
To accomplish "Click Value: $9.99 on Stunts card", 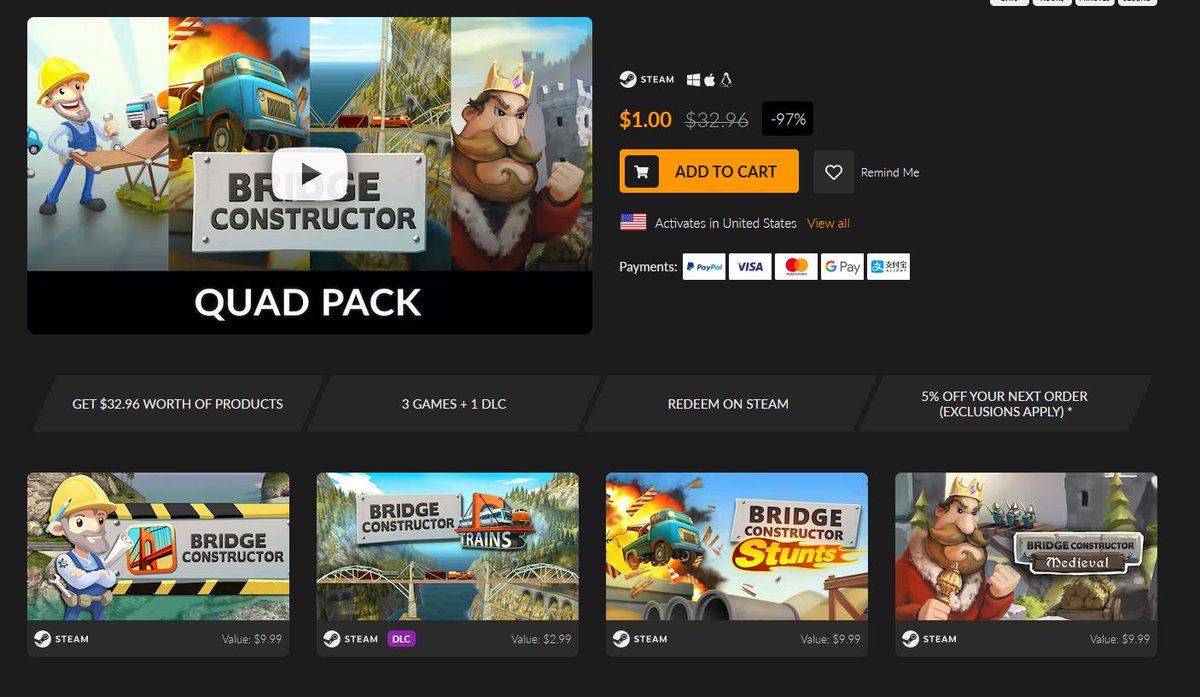I will [x=830, y=639].
